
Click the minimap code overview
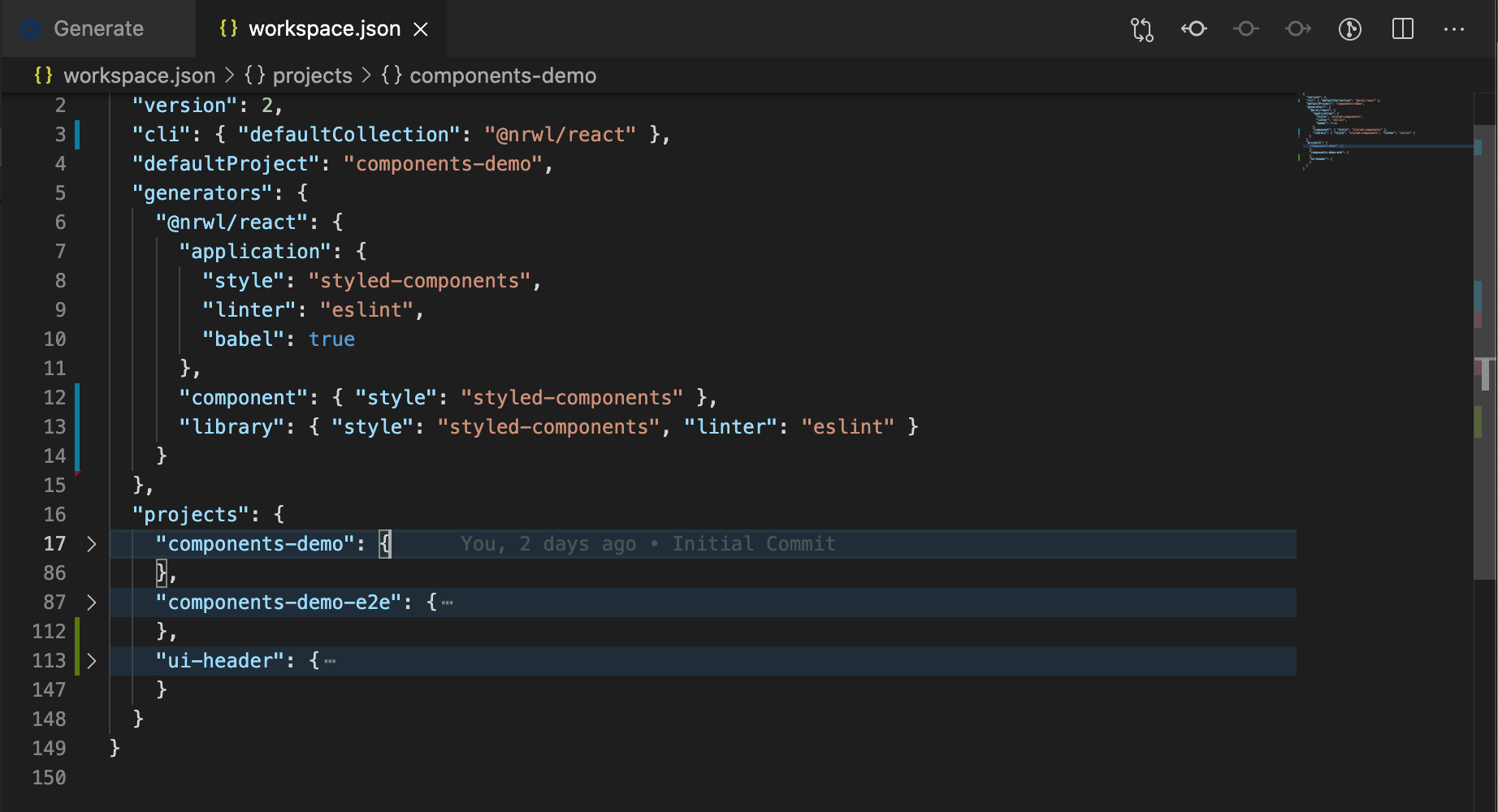pos(1383,130)
